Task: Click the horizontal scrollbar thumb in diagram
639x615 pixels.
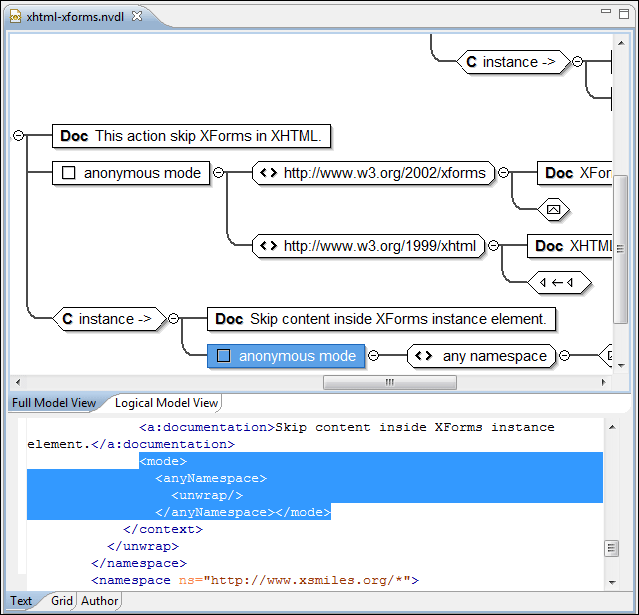Action: point(389,383)
